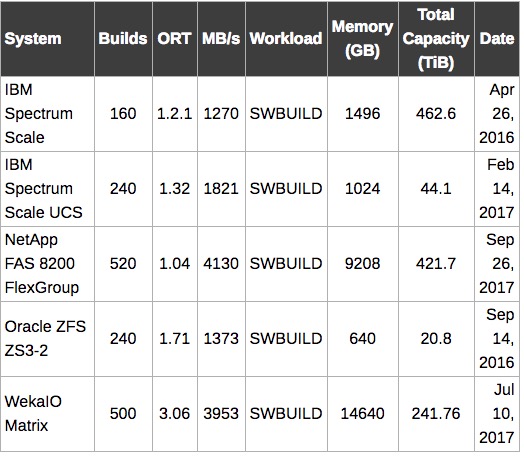Select the 3.06 ORT value

point(175,414)
